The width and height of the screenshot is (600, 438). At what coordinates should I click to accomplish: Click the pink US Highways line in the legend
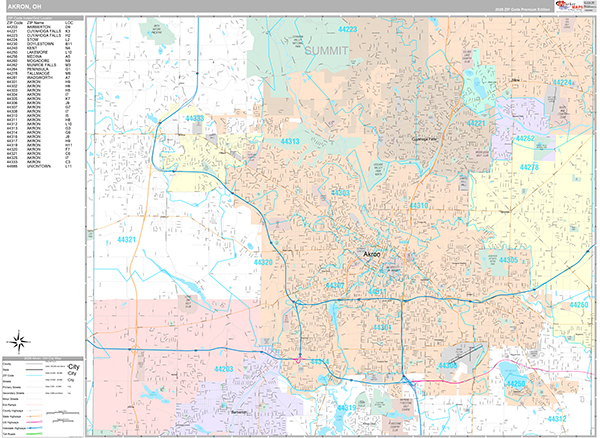34,422
